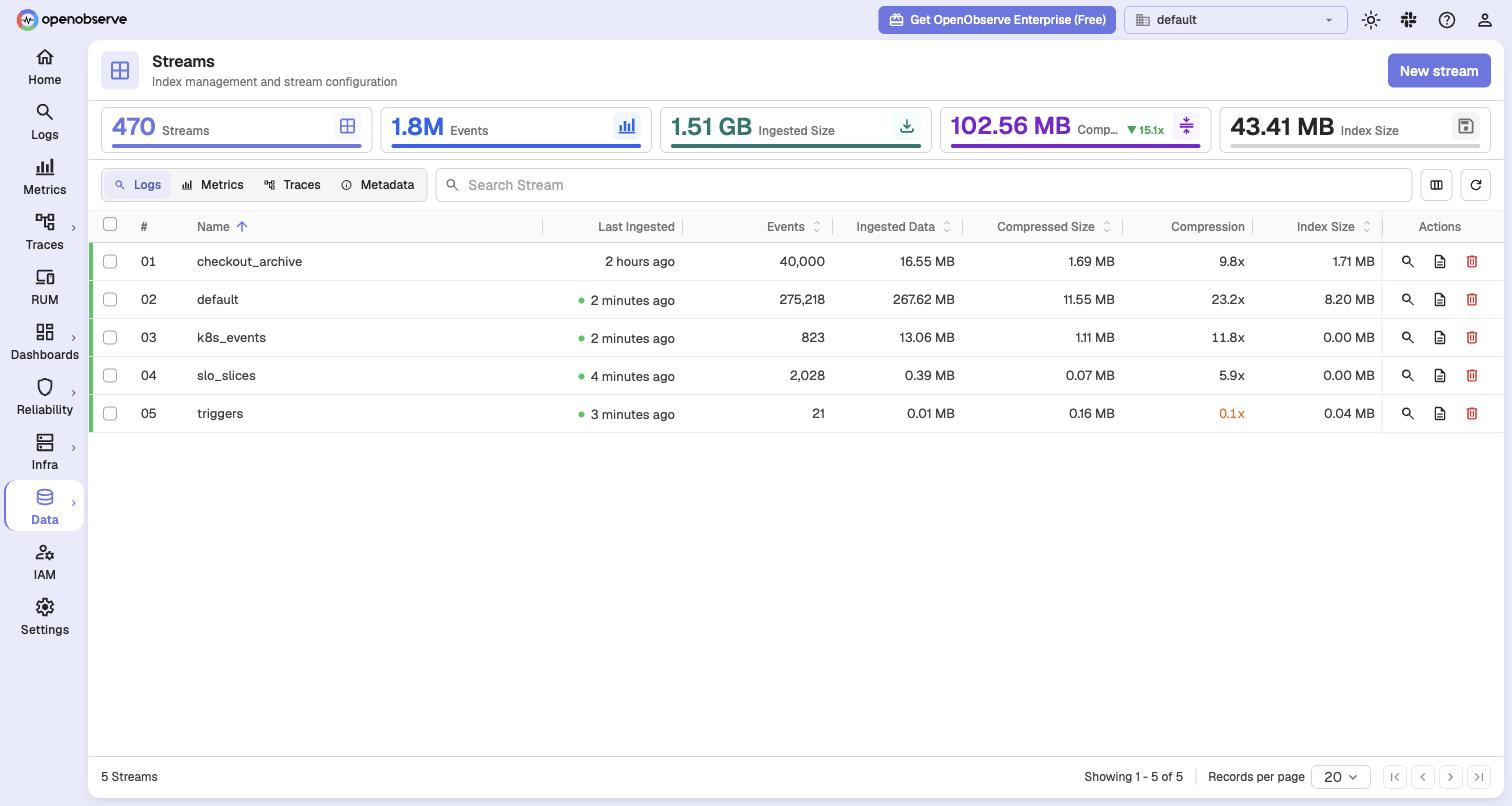Click the 0.1x compression value
1512x806 pixels.
click(x=1232, y=414)
